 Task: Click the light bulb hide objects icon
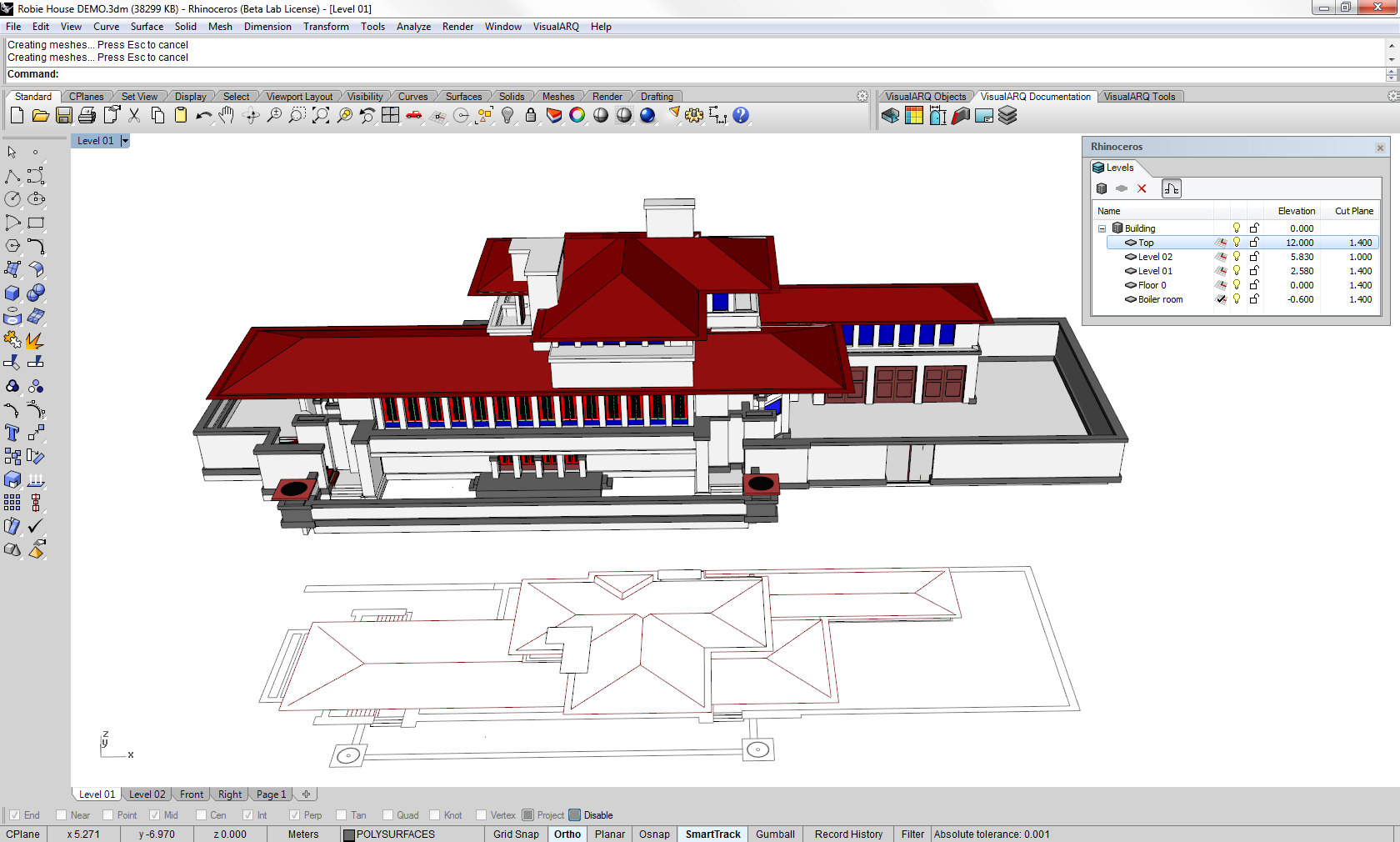(507, 116)
